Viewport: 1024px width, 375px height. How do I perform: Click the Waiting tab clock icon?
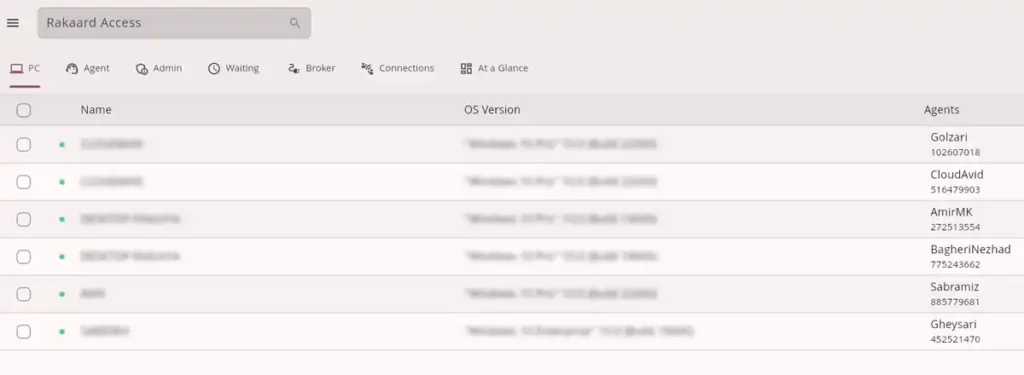pos(214,69)
